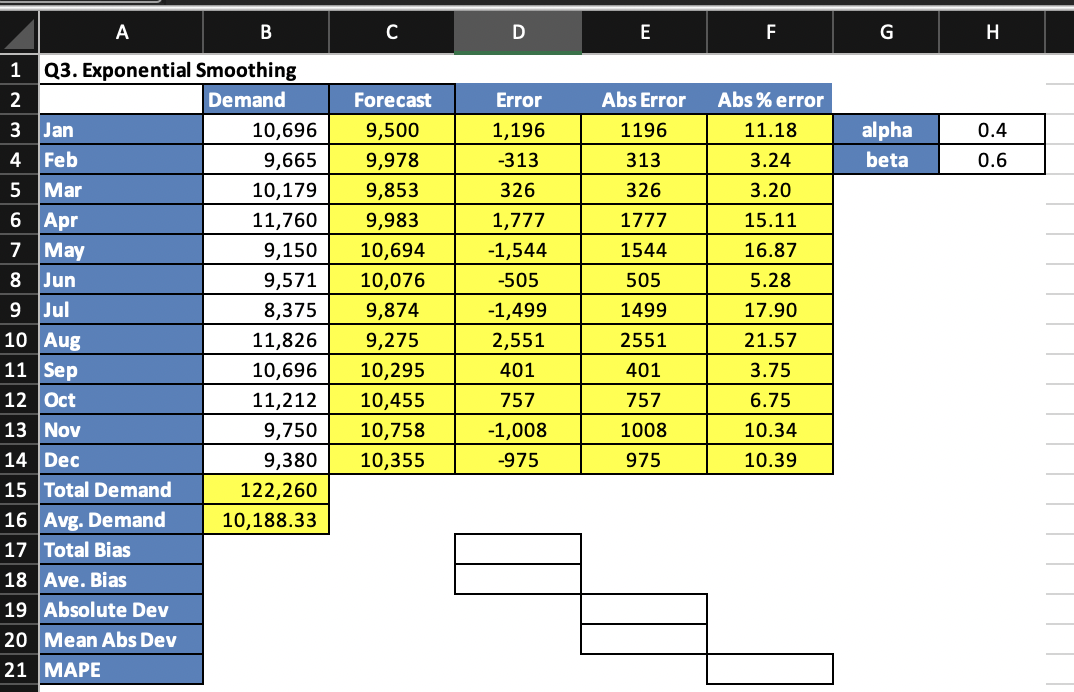
Task: Select column H header
Action: pos(991,31)
